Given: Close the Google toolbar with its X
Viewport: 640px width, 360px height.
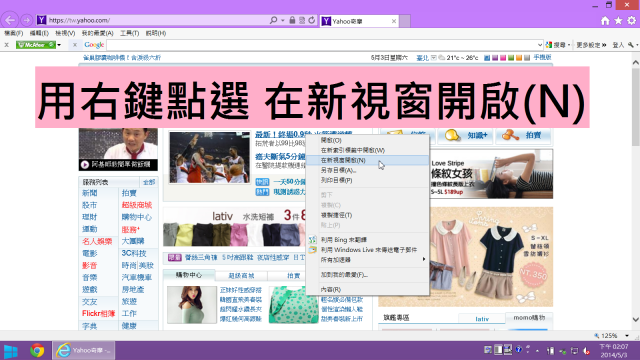Looking at the screenshot, I should [75, 45].
